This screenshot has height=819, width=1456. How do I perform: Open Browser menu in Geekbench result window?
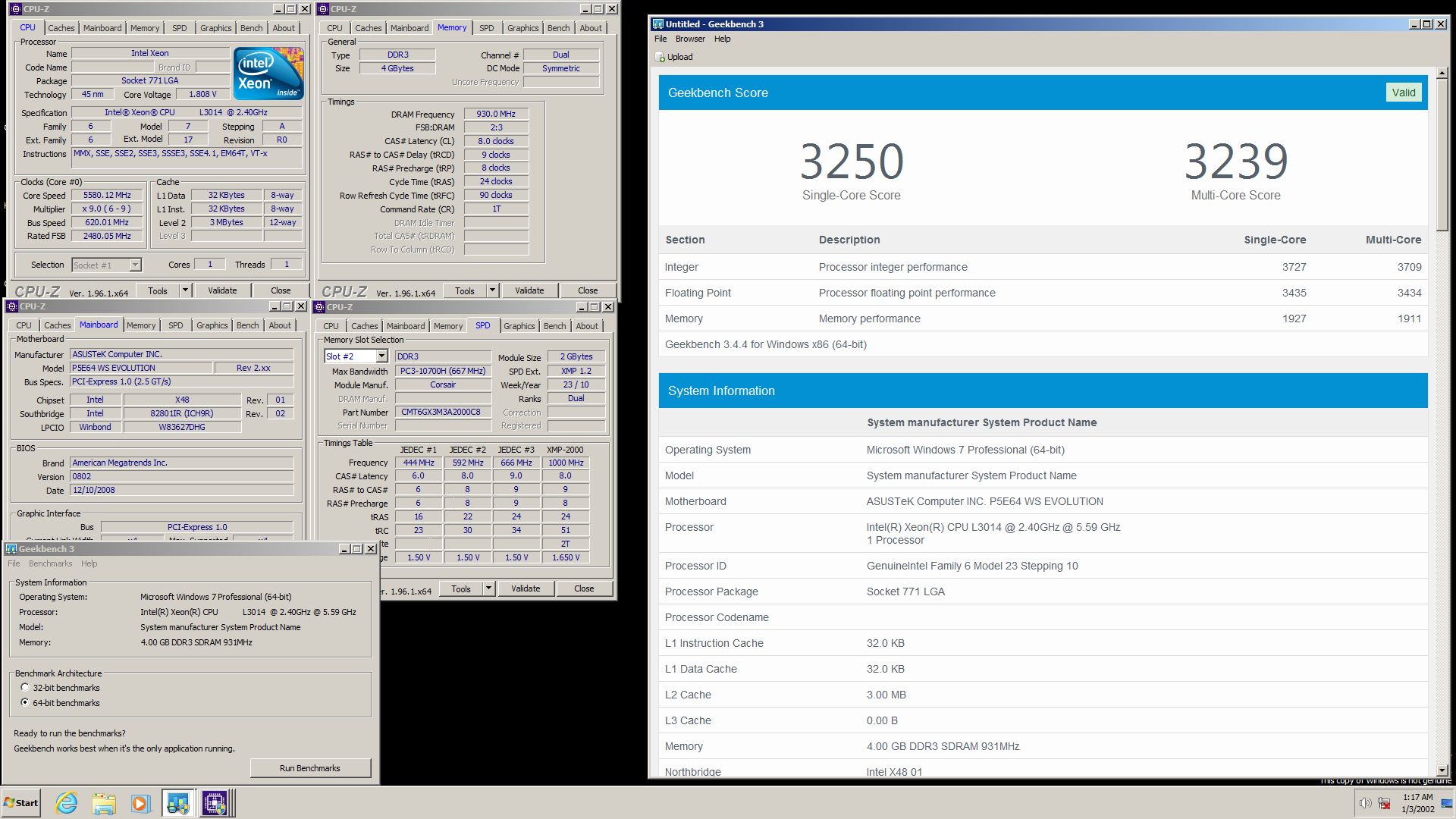coord(690,39)
